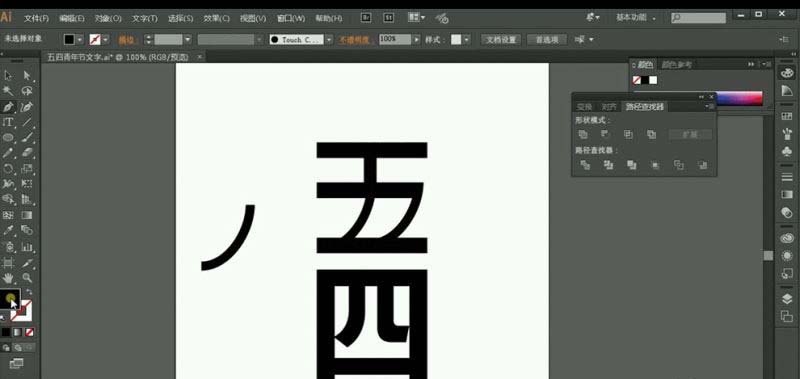Open the graphic style dropdown
The width and height of the screenshot is (800, 379).
tap(467, 39)
